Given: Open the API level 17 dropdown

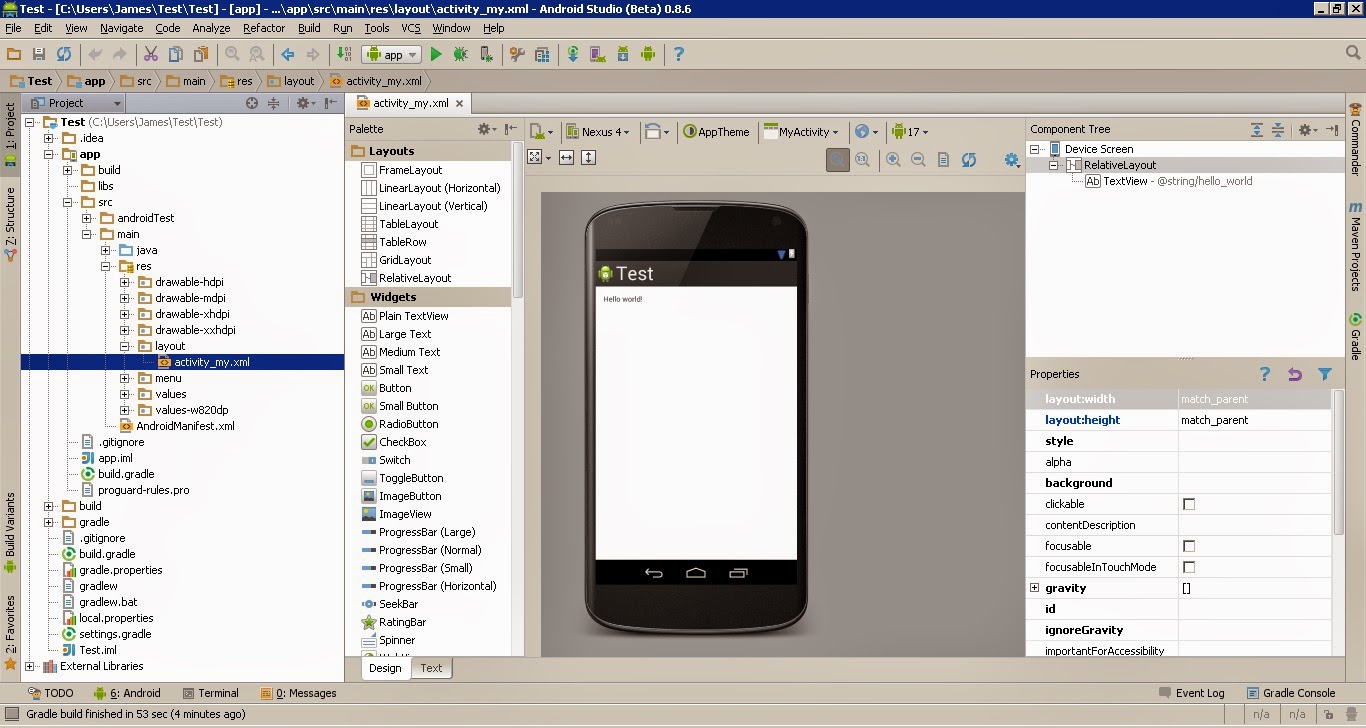Looking at the screenshot, I should [x=910, y=132].
